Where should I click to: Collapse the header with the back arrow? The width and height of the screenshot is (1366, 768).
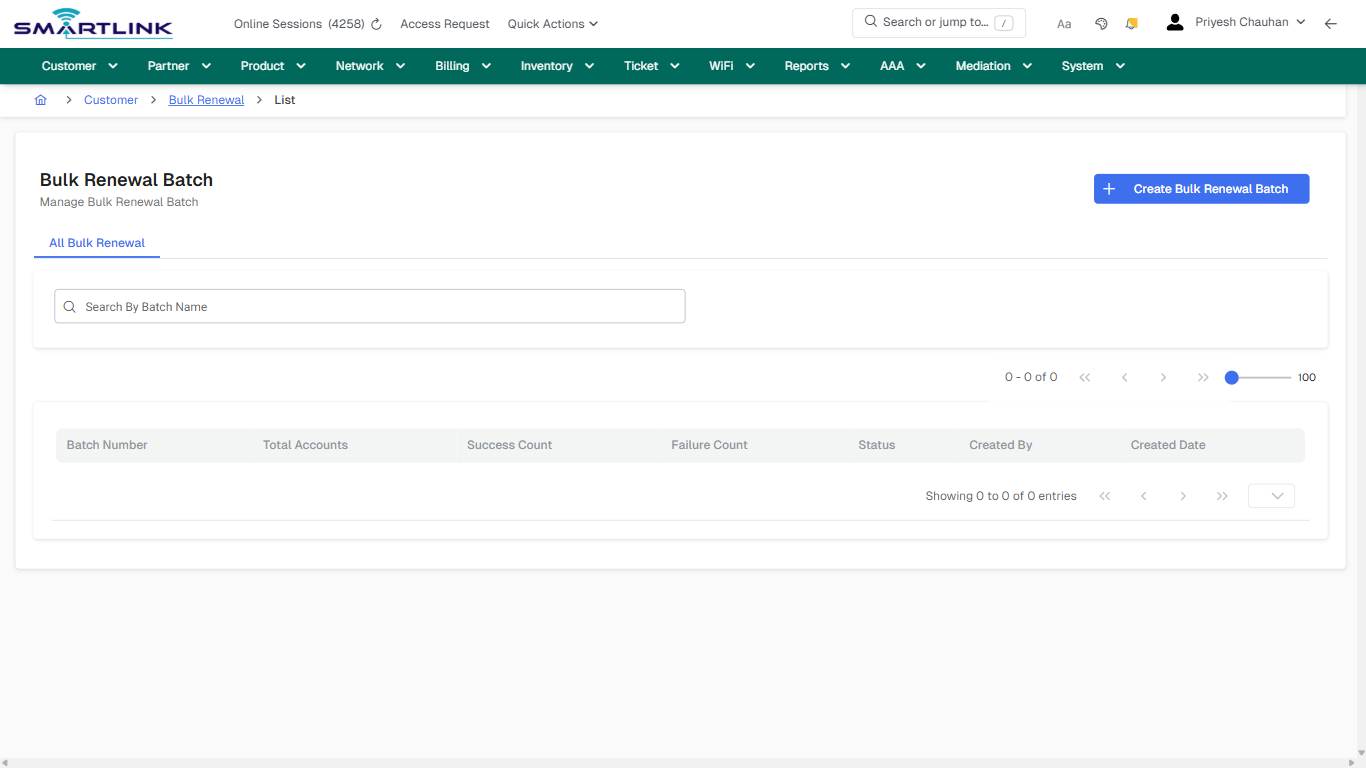(x=1331, y=23)
